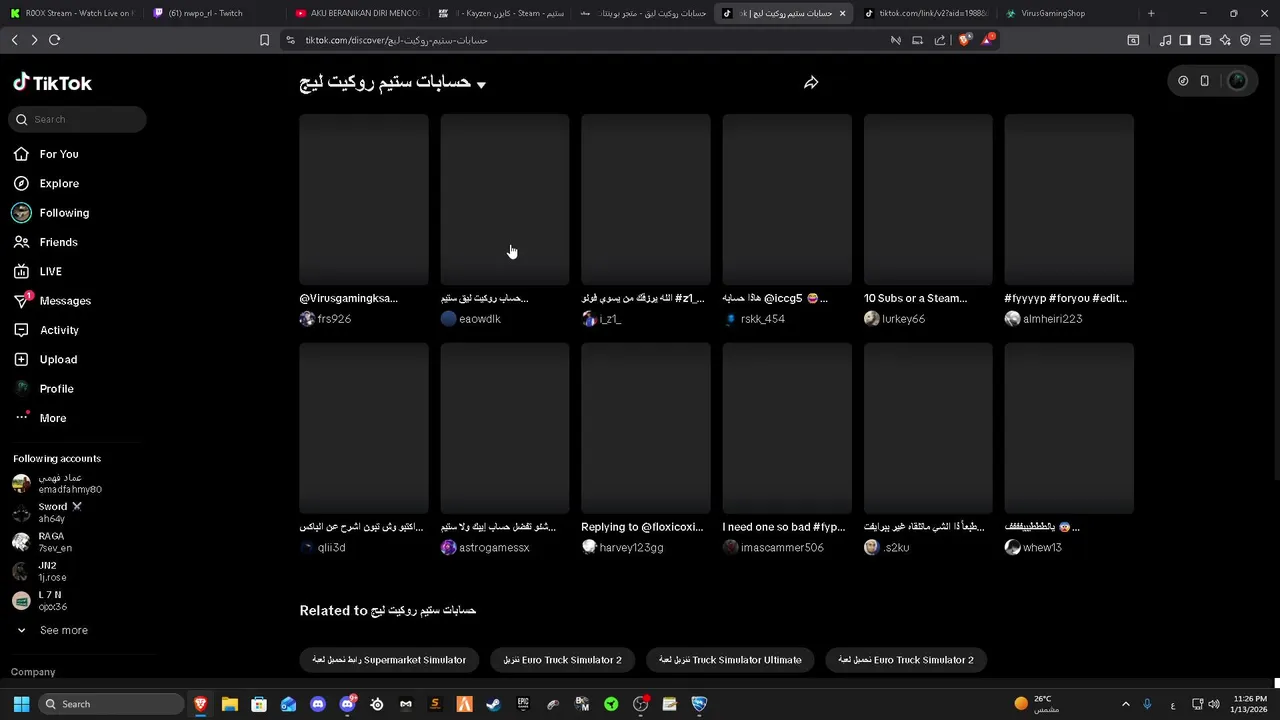Viewport: 1280px width, 720px height.
Task: Select the Supermarket Simulator related chip
Action: (389, 660)
